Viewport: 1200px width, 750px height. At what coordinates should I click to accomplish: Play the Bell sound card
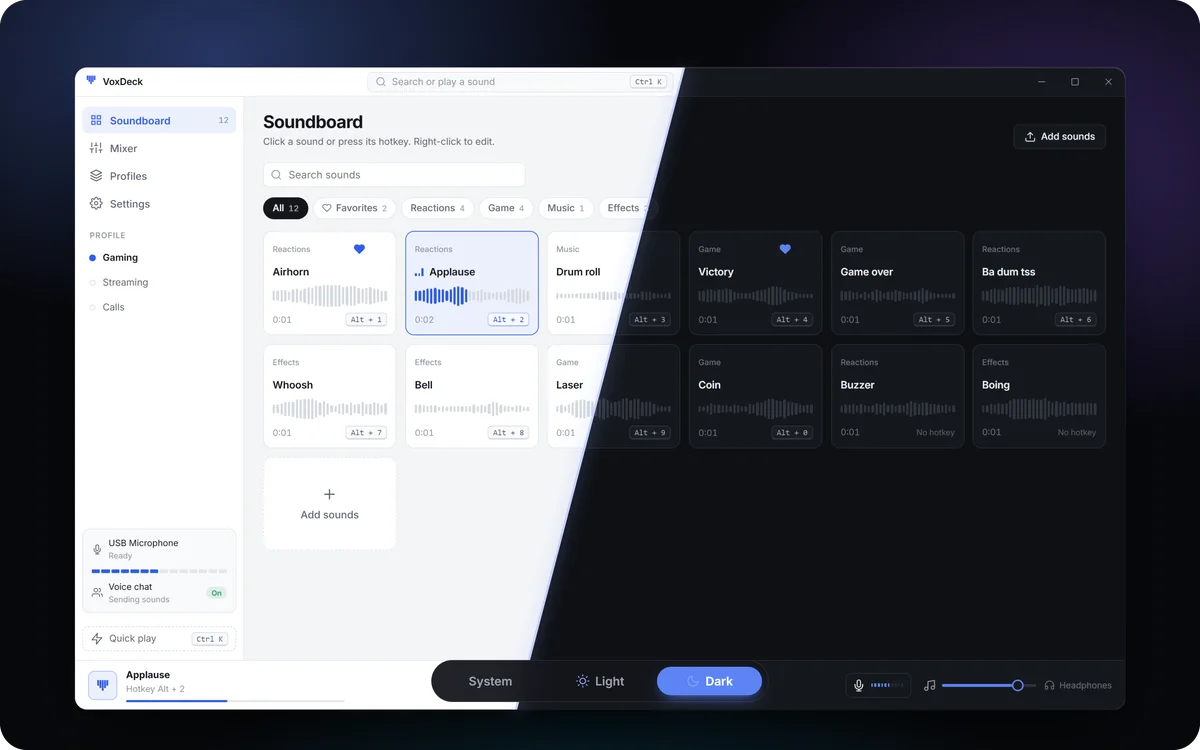coord(472,396)
